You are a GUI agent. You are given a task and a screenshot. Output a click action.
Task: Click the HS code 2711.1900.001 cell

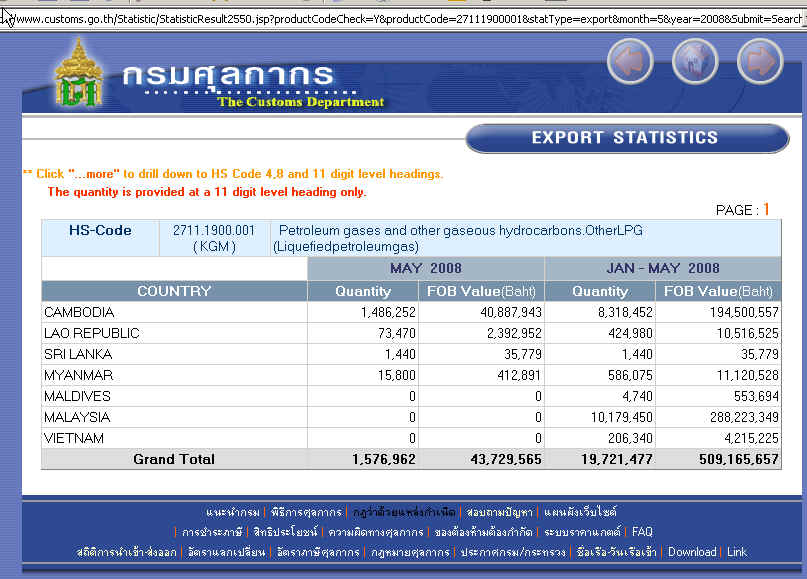214,238
